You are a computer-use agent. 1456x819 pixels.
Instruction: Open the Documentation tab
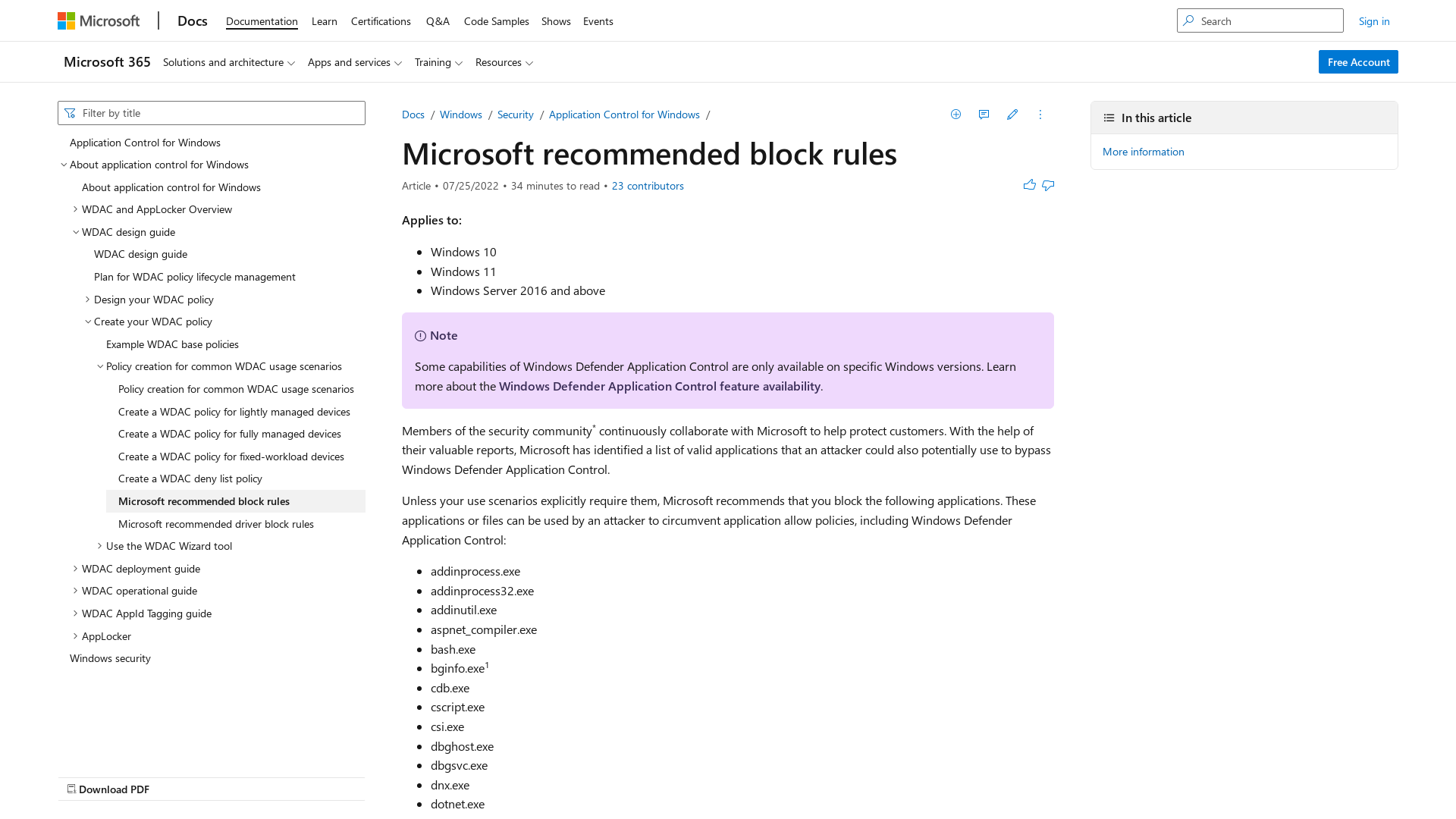(x=262, y=21)
